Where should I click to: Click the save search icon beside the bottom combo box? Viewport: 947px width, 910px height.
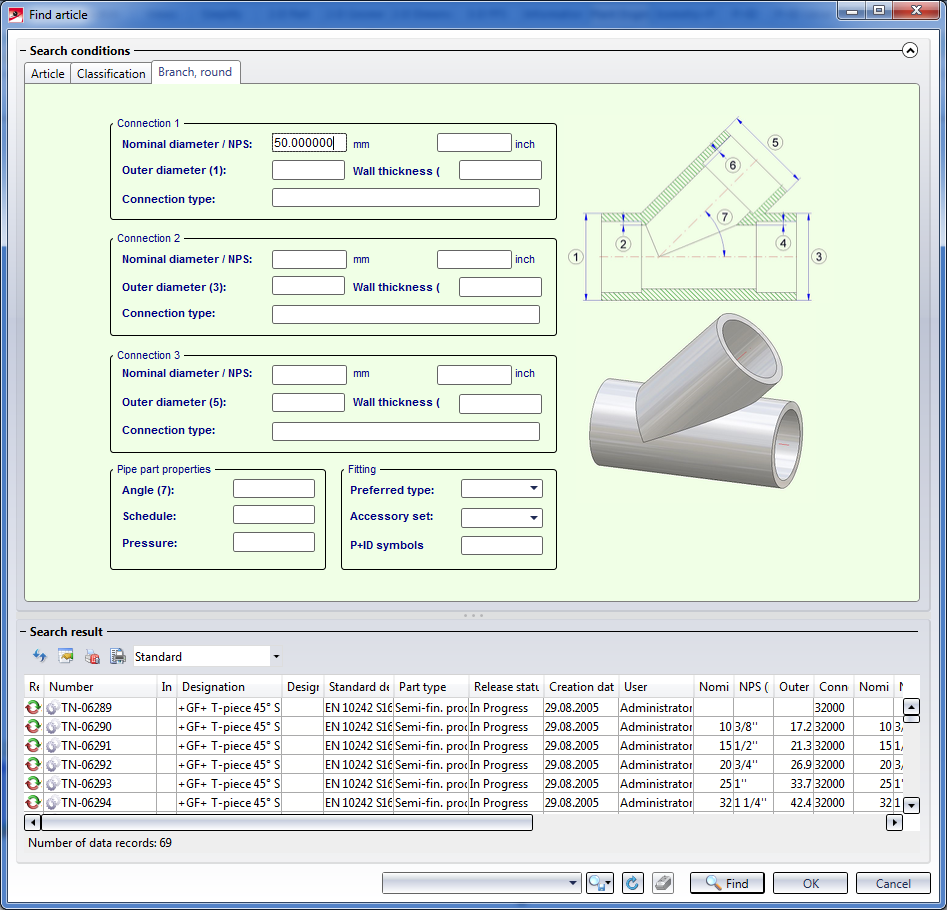(600, 883)
